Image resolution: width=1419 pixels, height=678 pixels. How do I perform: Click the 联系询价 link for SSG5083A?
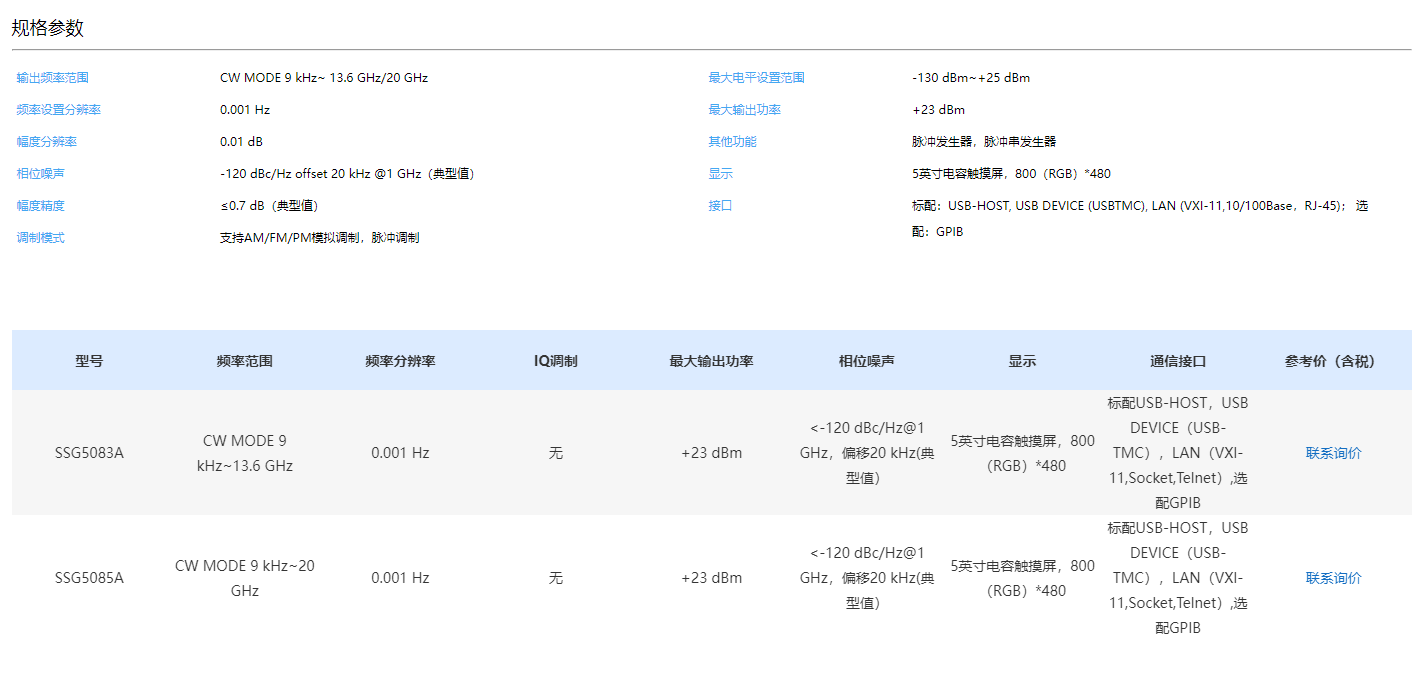1333,453
